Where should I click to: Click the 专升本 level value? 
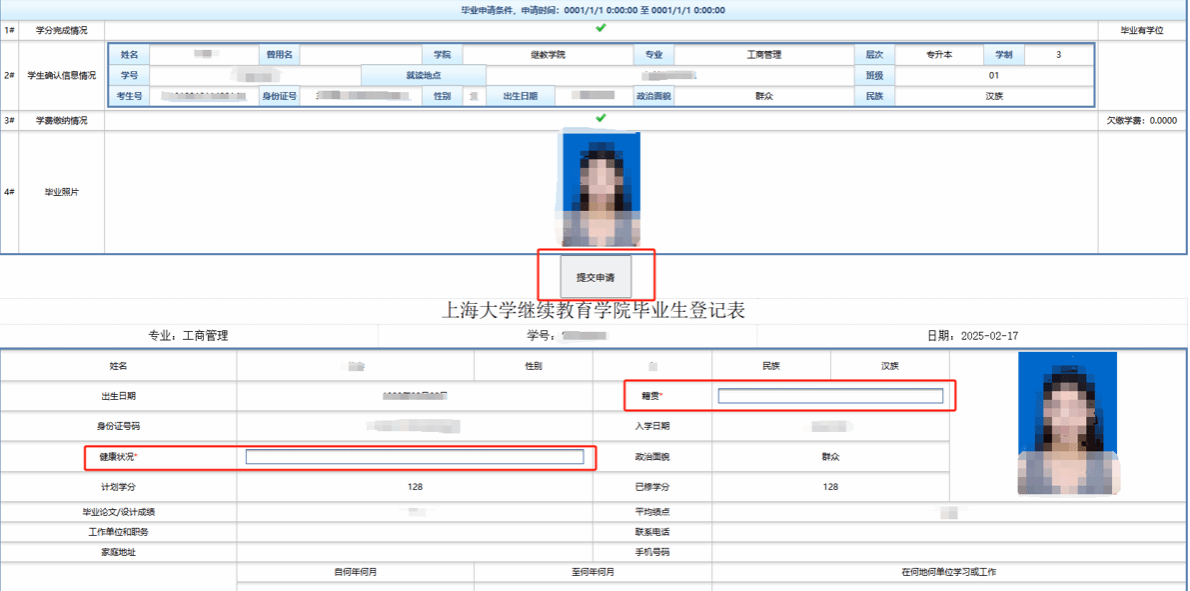(x=938, y=54)
